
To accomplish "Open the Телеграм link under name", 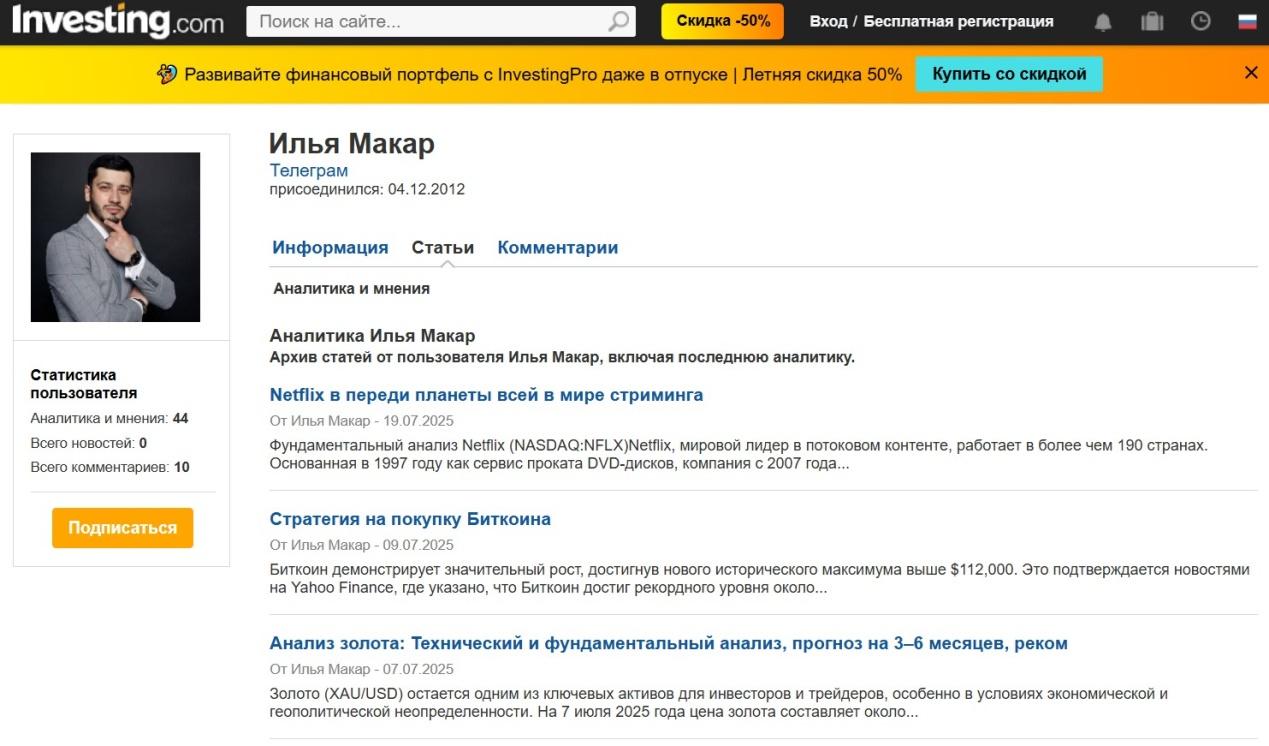I will [309, 171].
